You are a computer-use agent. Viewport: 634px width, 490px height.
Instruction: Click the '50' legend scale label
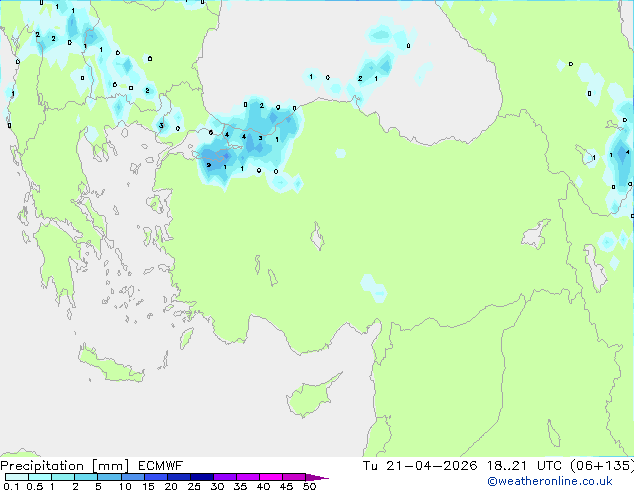click(x=309, y=486)
